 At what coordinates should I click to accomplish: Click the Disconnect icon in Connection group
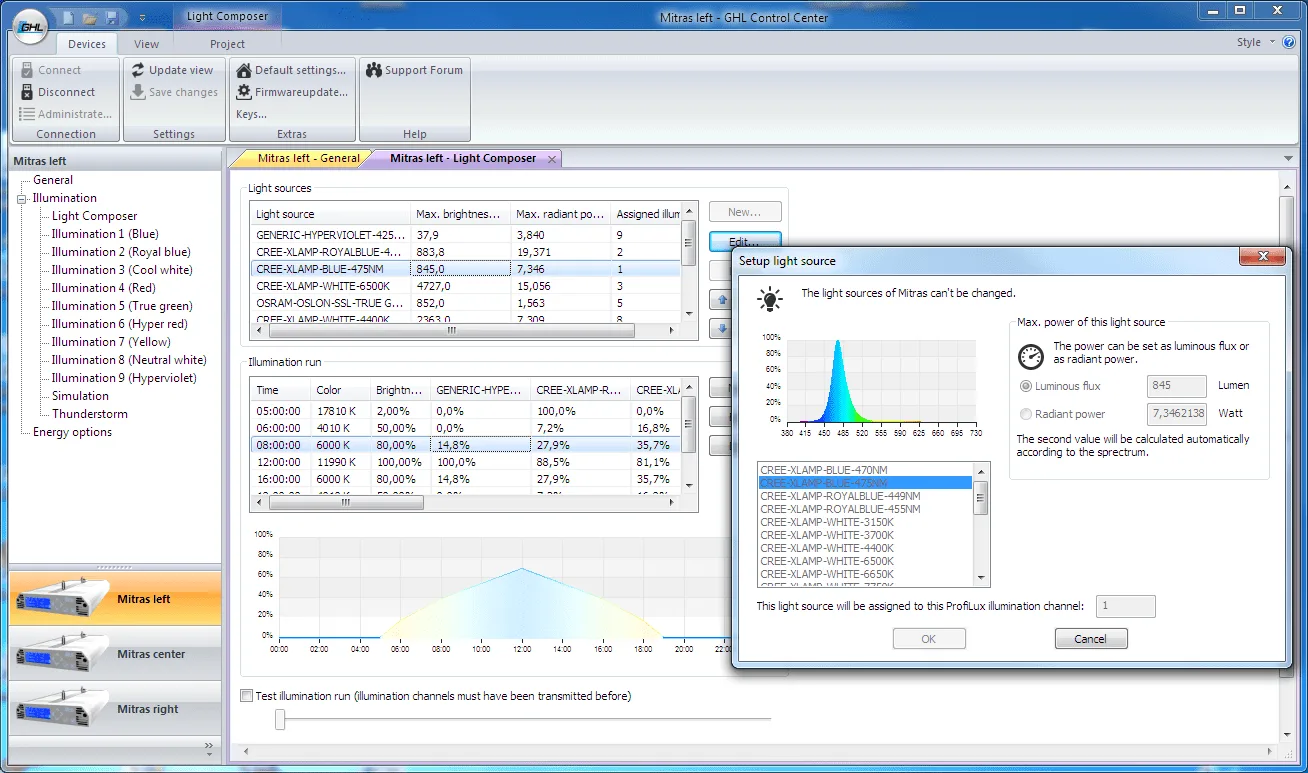coord(27,92)
